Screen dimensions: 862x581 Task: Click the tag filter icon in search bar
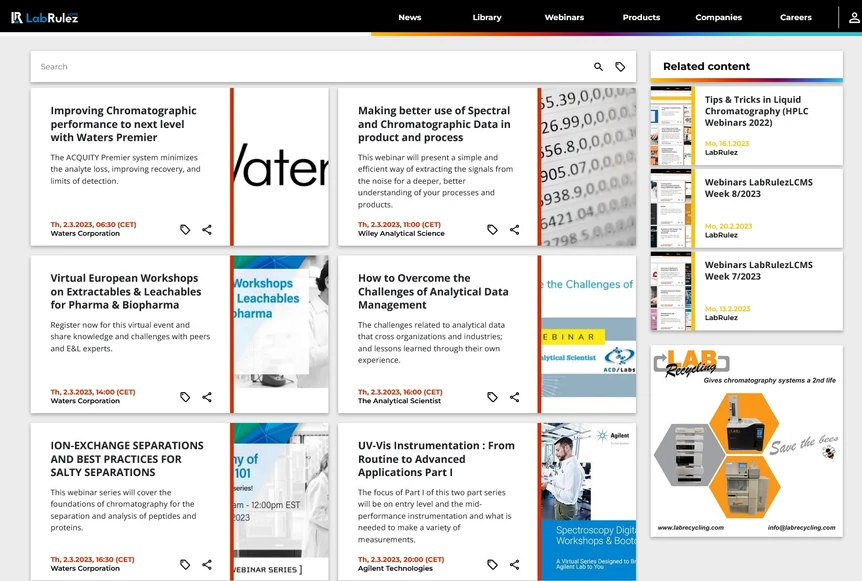[620, 67]
